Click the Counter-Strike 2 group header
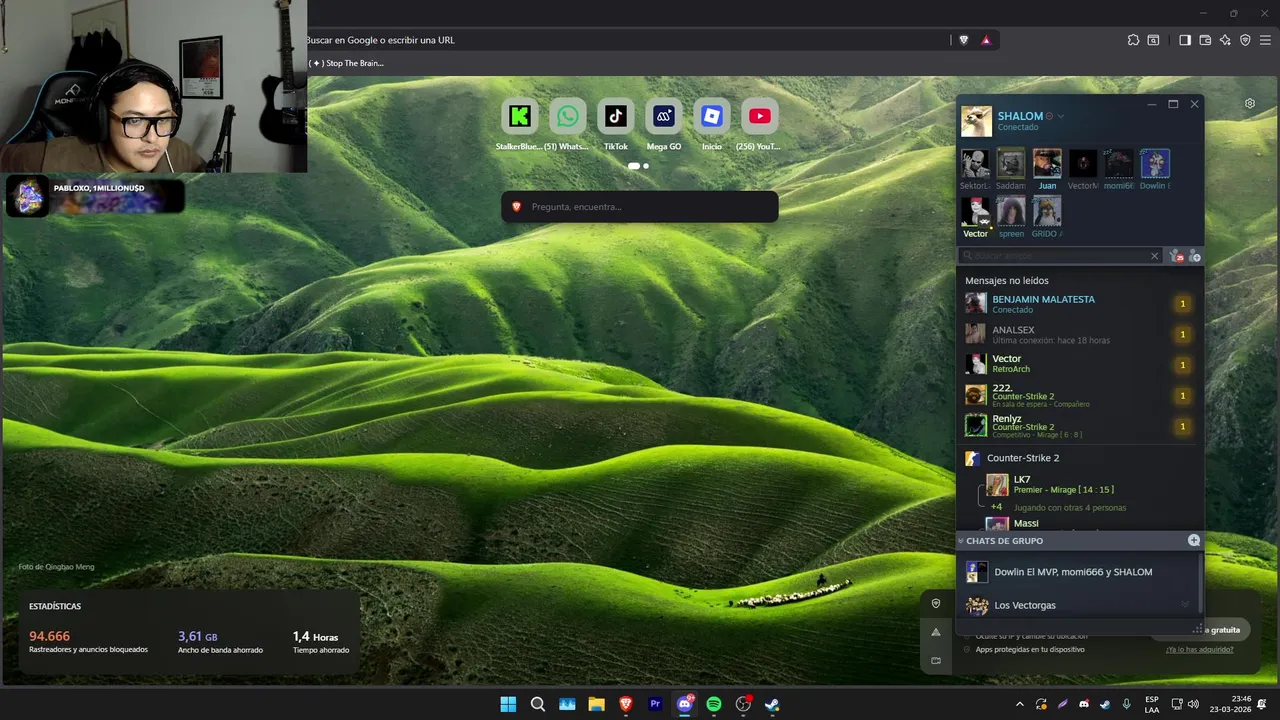This screenshot has height=720, width=1280. pos(1079,458)
